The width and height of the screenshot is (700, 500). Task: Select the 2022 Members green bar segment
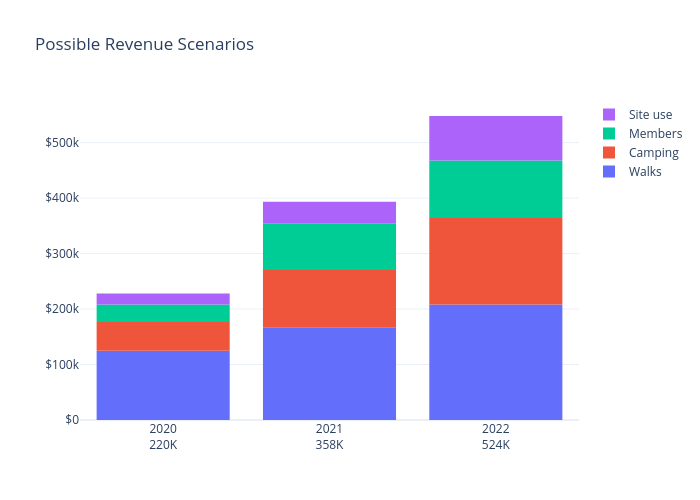(495, 189)
